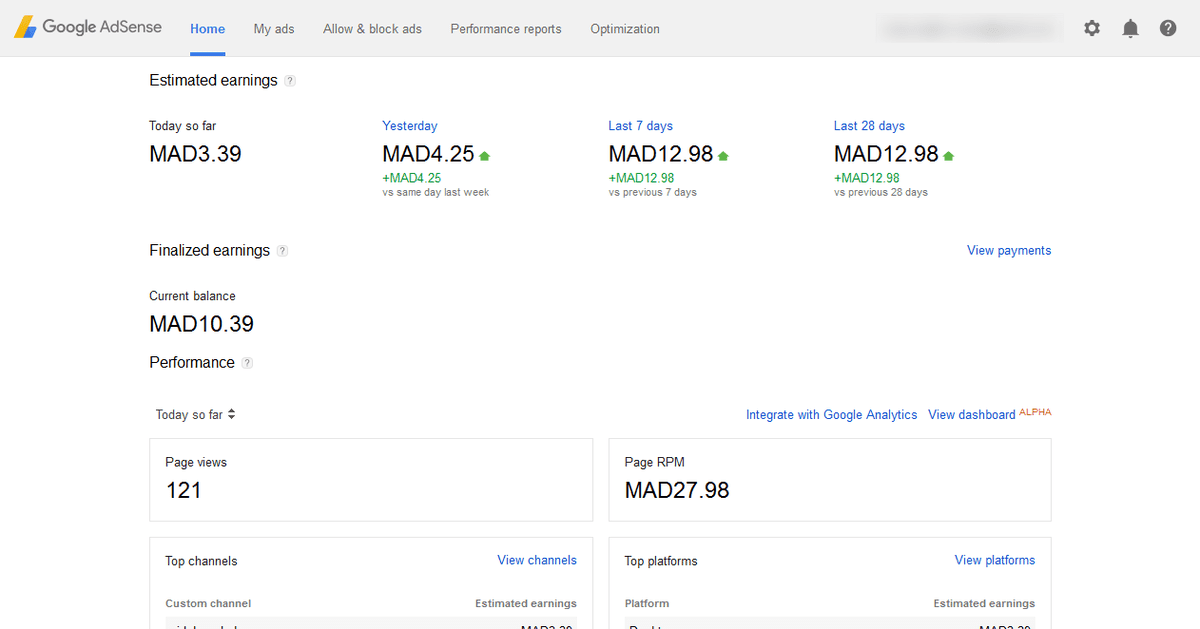This screenshot has height=629, width=1200.
Task: Click the help question mark icon in header
Action: 1168,29
